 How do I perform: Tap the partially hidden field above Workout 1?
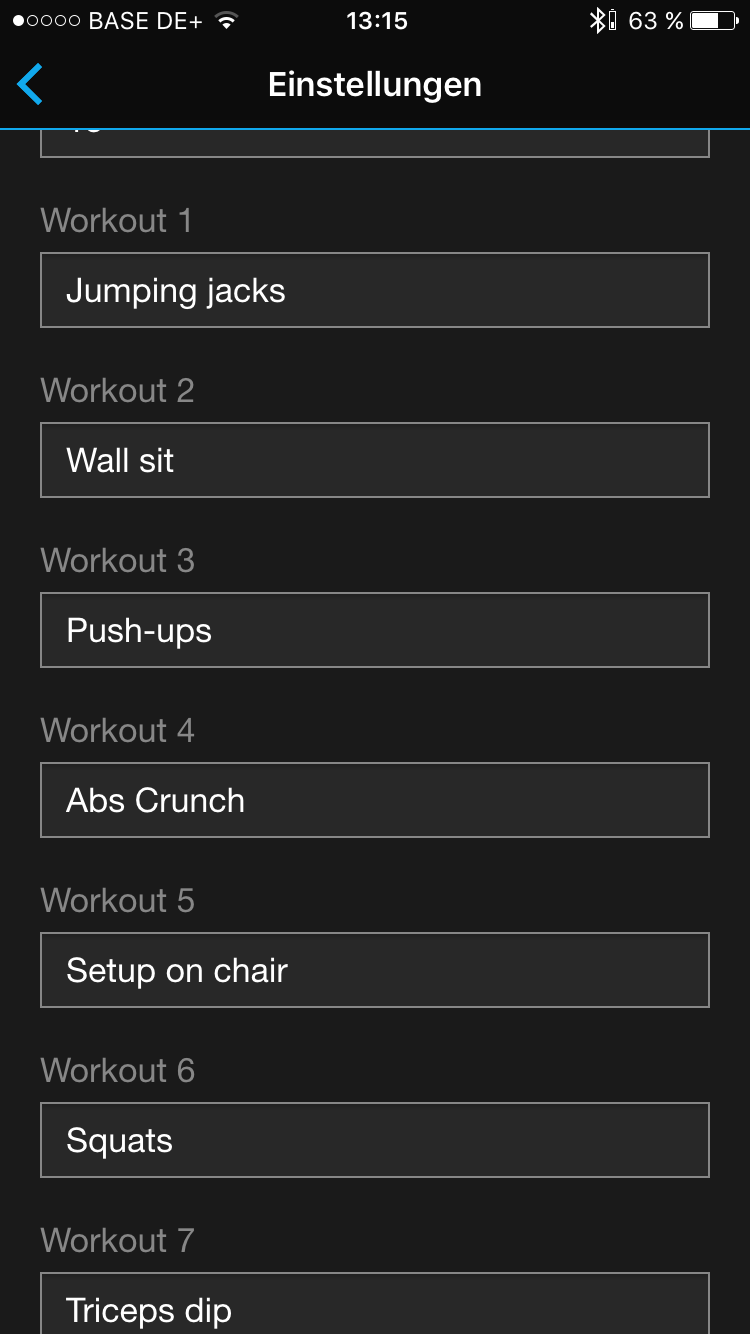coord(375,143)
